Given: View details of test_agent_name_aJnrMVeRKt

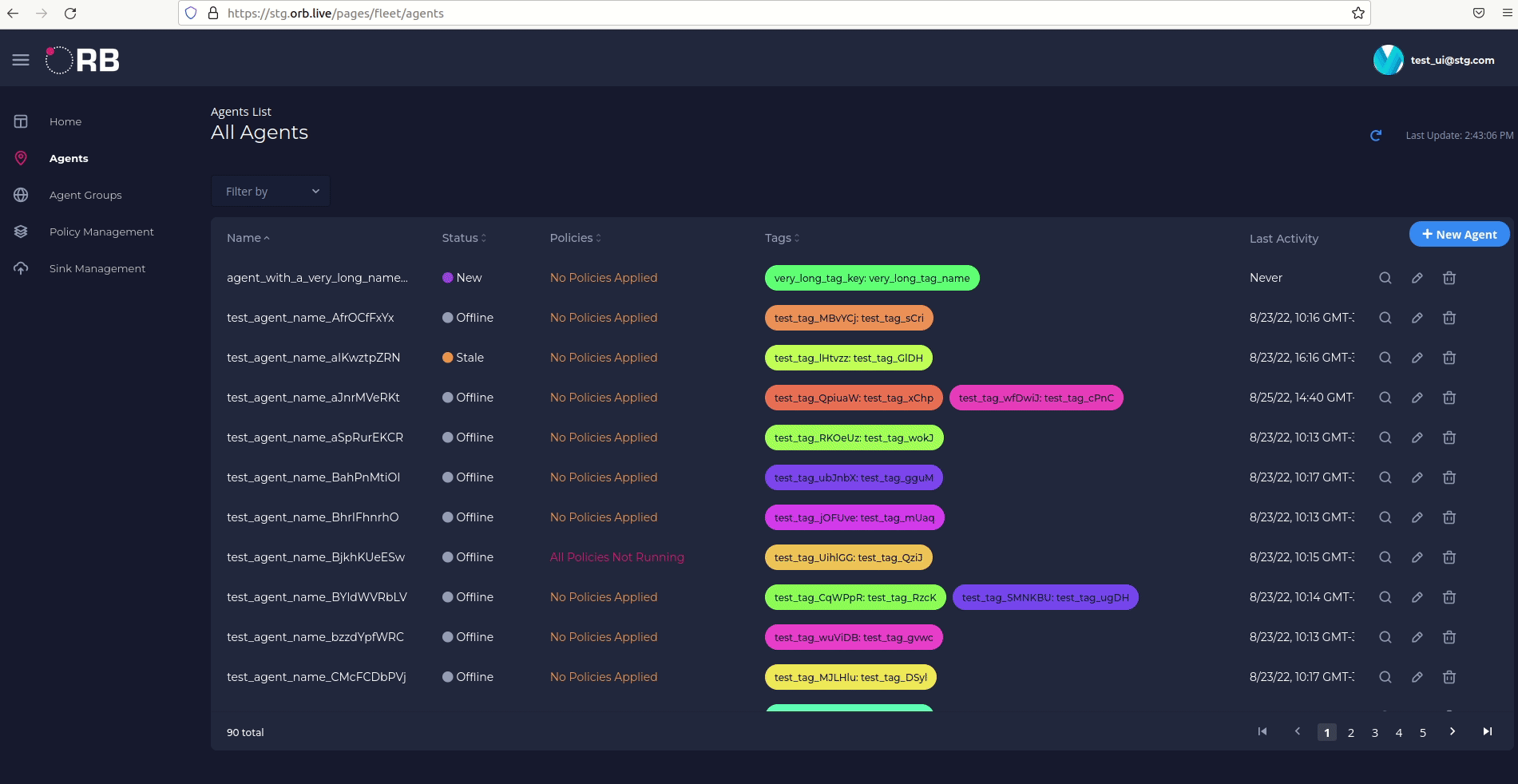Looking at the screenshot, I should tap(1385, 398).
